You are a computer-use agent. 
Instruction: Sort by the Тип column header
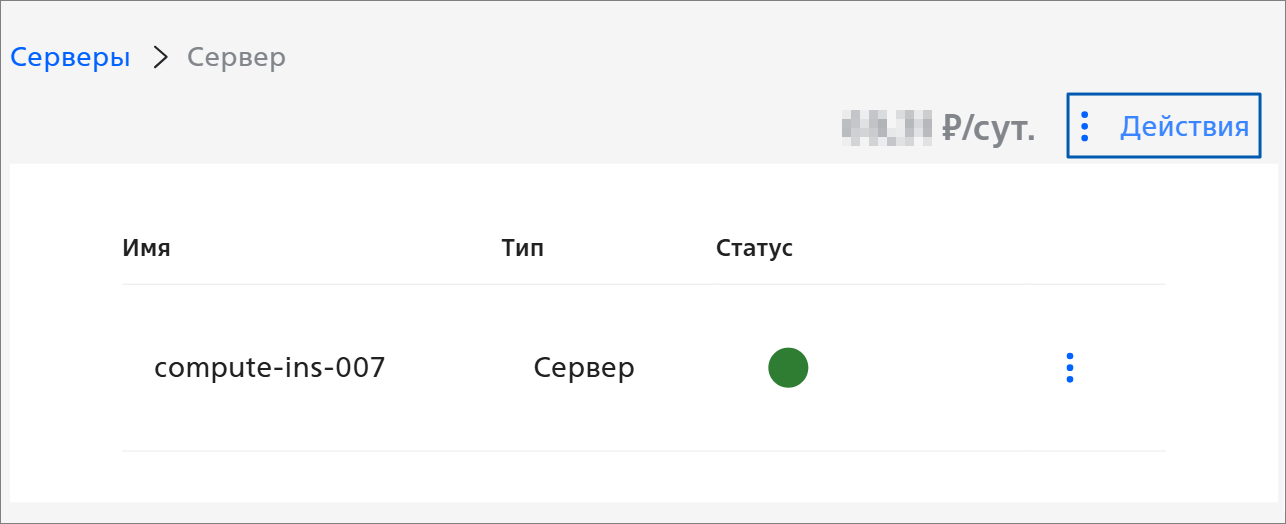523,248
